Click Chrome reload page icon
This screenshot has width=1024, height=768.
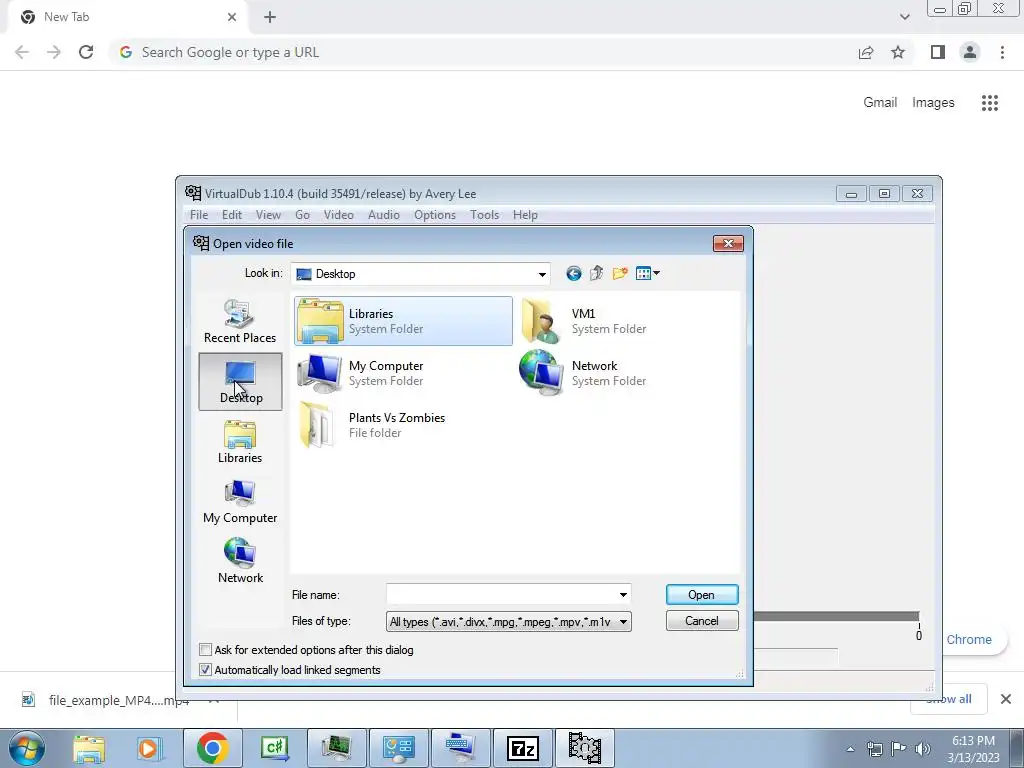86,52
